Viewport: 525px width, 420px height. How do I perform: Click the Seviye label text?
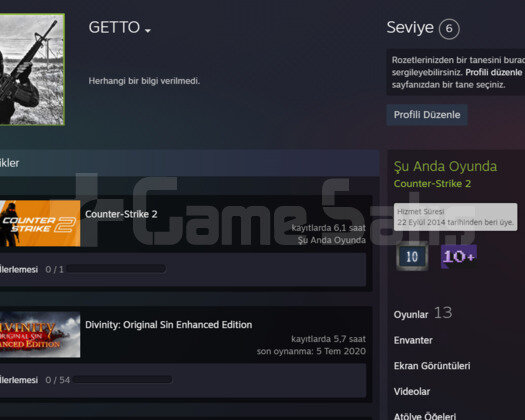coord(410,27)
